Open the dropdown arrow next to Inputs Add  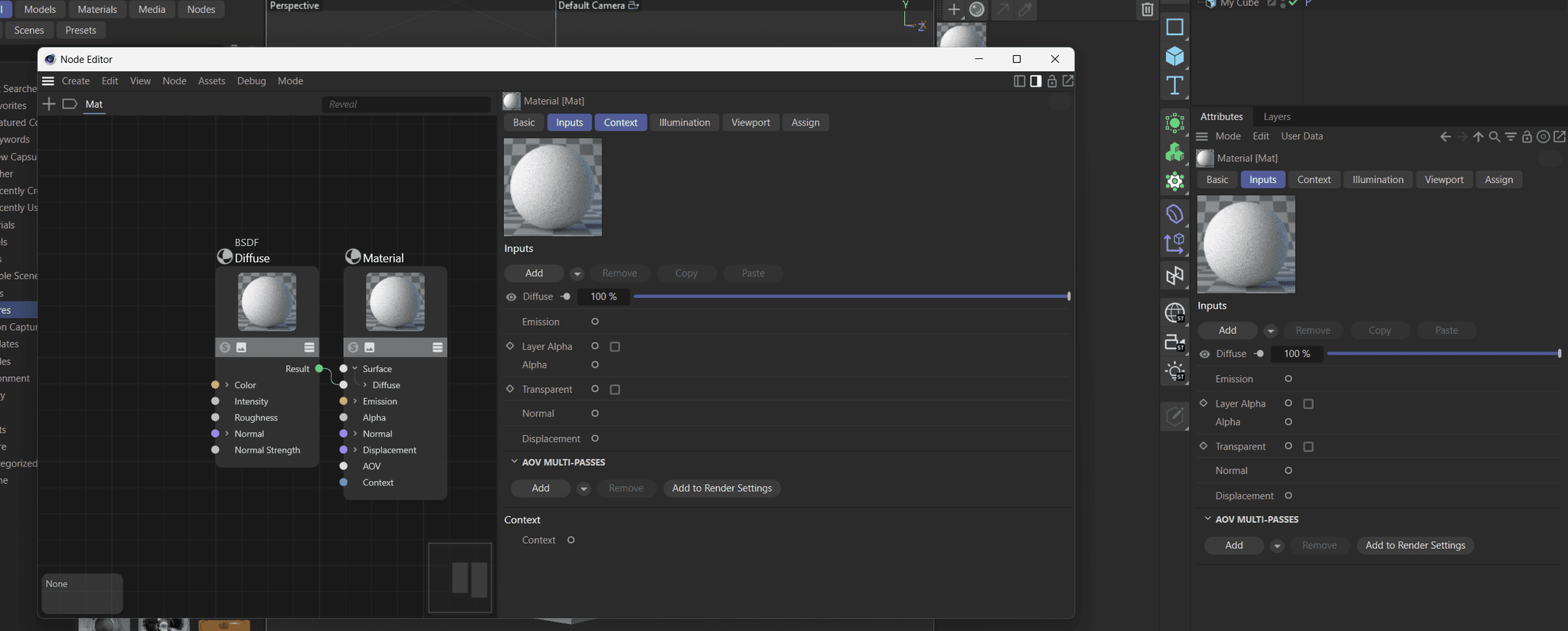click(x=577, y=274)
